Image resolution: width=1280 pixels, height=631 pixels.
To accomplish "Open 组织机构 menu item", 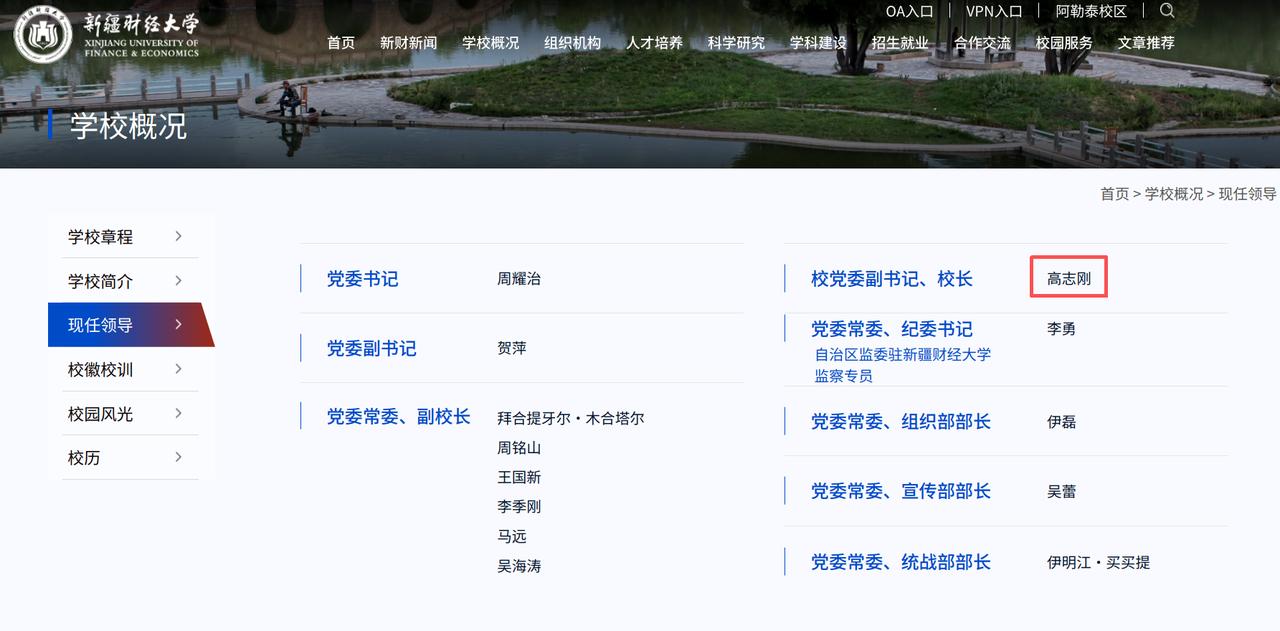I will [572, 43].
